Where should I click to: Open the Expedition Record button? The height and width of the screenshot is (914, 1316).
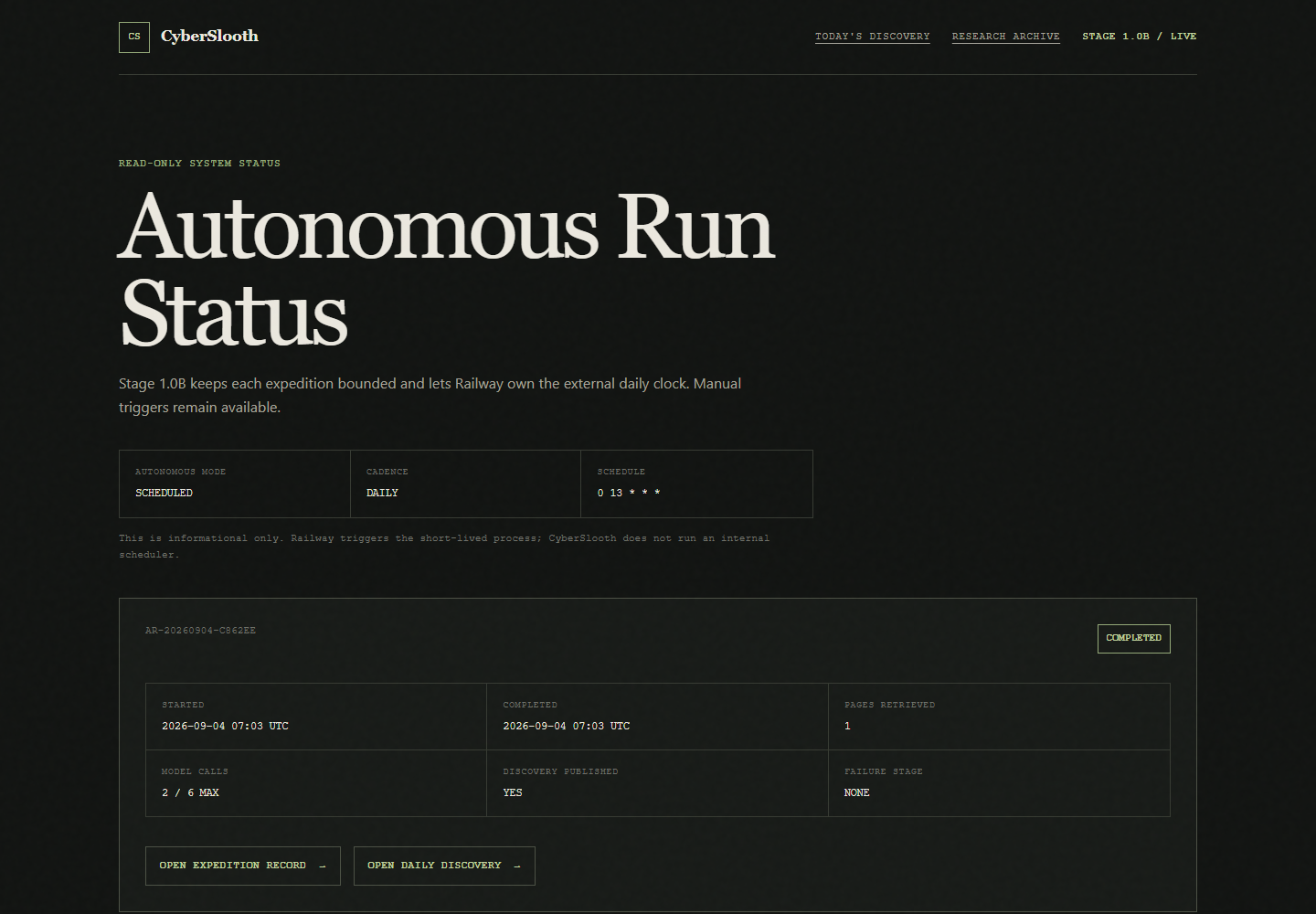[243, 866]
